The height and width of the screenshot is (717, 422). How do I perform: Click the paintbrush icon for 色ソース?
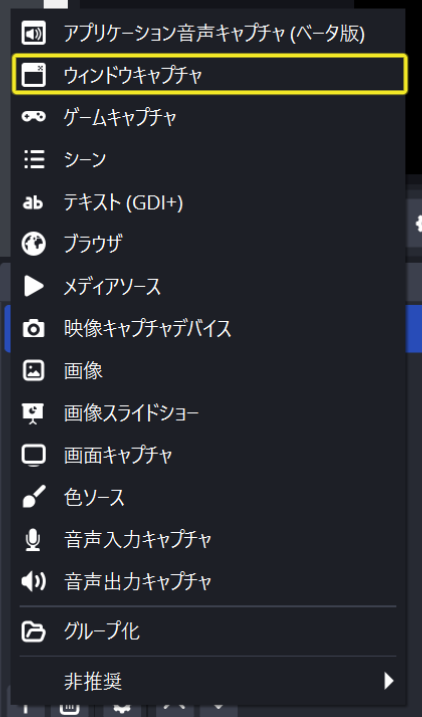(33, 497)
